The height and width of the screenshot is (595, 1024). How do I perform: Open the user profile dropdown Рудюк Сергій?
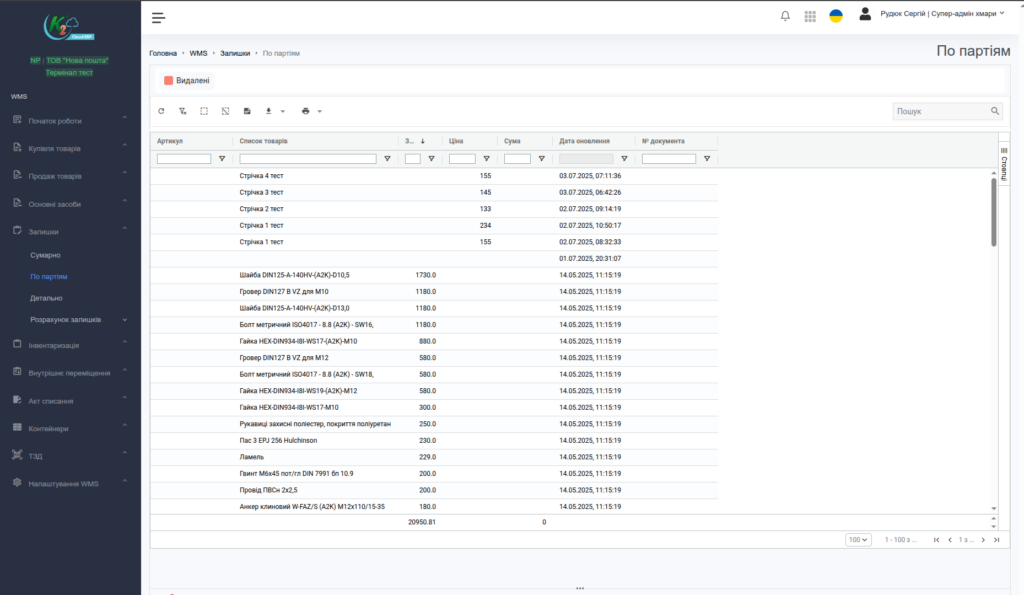tap(940, 14)
